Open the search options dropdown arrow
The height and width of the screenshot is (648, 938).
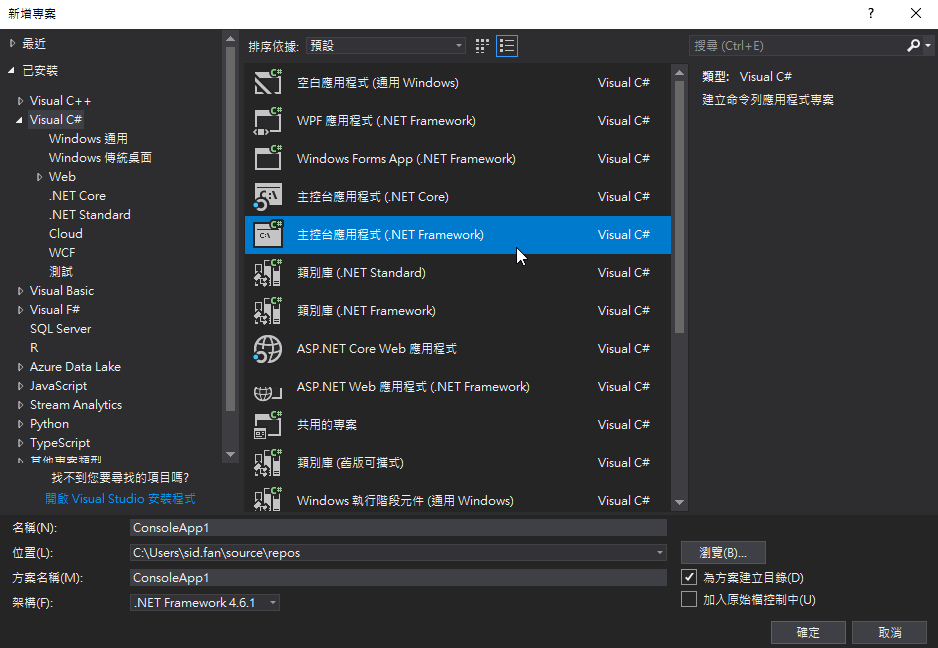(928, 45)
